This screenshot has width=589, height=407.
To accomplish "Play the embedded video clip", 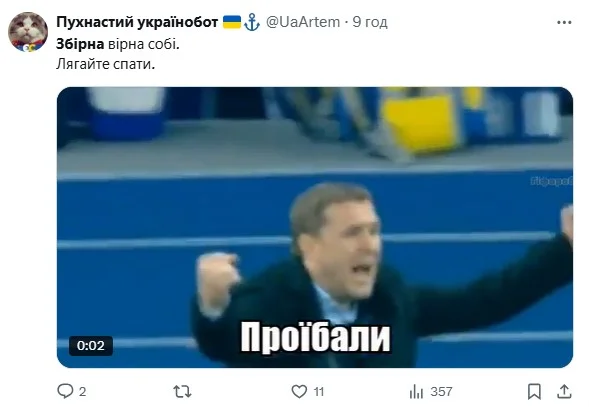I will [315, 227].
